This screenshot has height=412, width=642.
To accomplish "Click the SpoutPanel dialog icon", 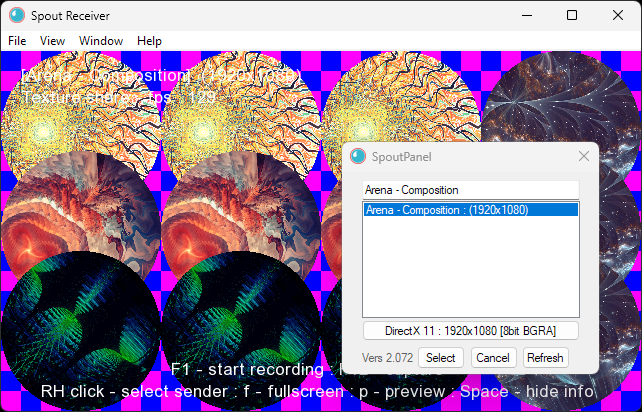I will 359,157.
